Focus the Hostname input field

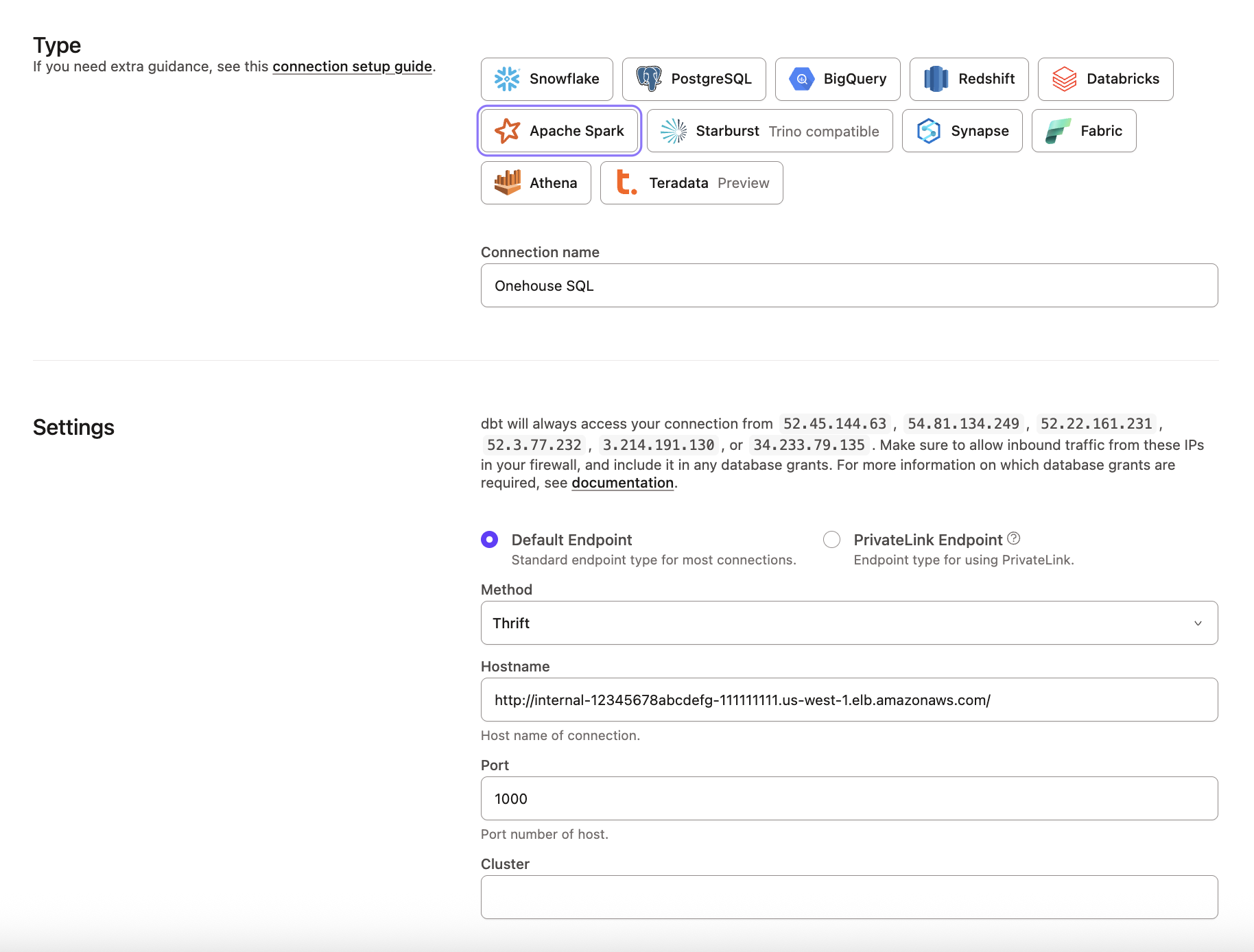(849, 700)
